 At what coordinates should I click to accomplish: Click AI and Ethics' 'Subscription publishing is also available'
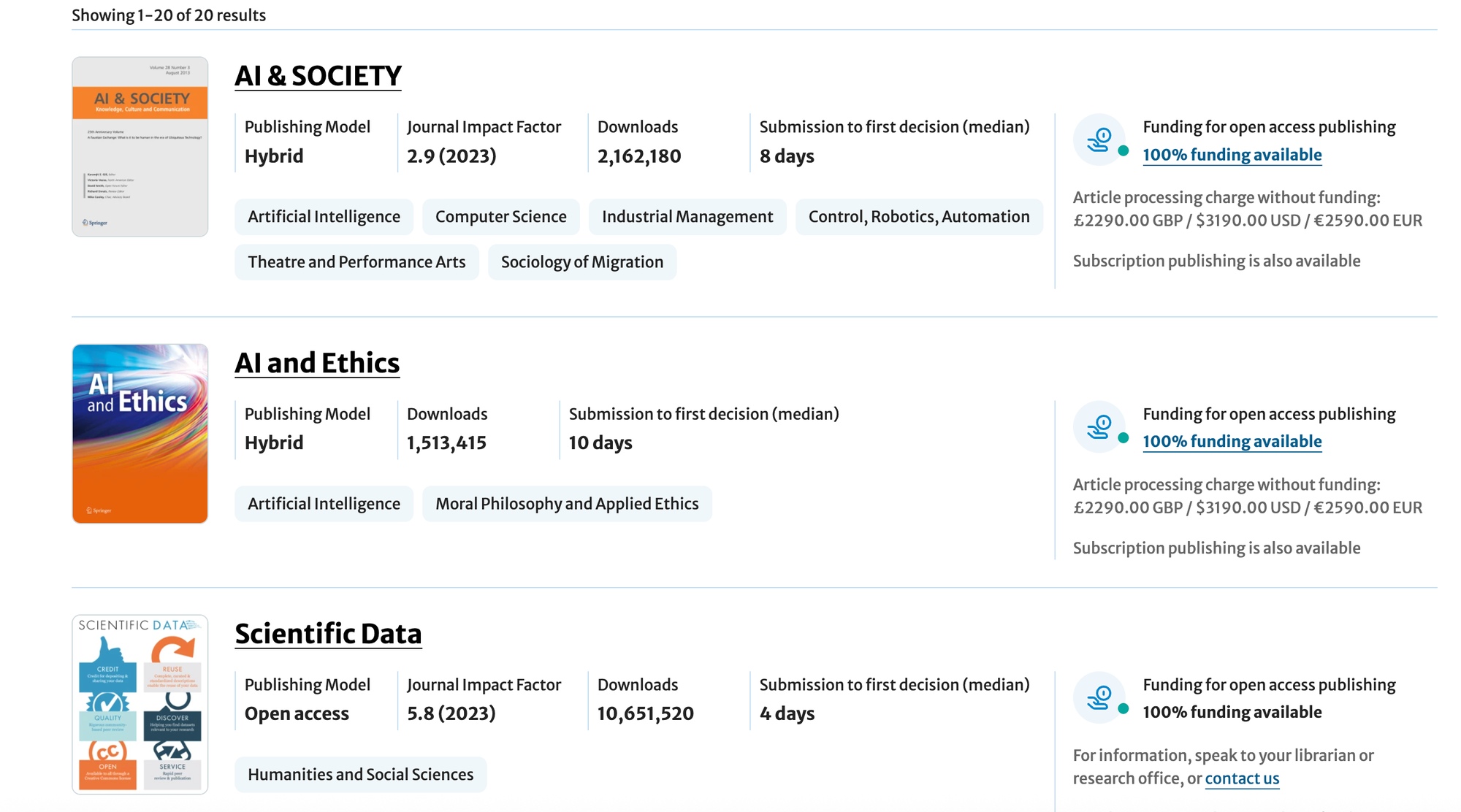point(1216,548)
